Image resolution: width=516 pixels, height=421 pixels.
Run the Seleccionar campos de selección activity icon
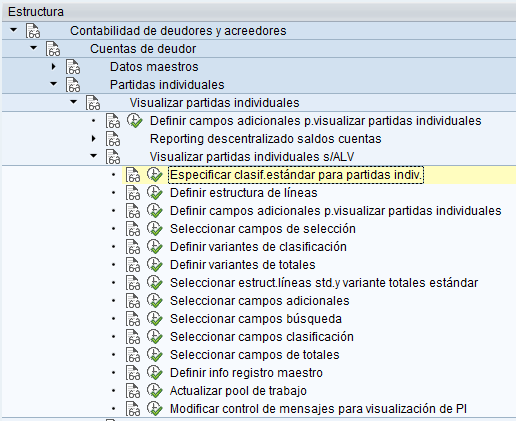point(155,229)
